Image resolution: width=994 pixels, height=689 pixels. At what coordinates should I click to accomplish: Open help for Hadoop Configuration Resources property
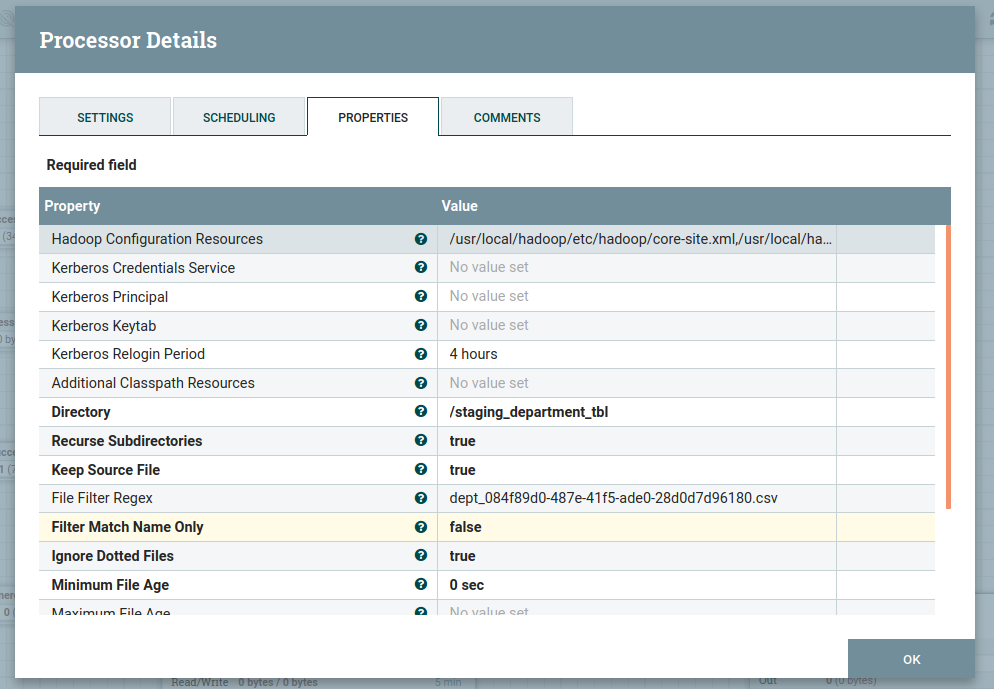tap(421, 239)
